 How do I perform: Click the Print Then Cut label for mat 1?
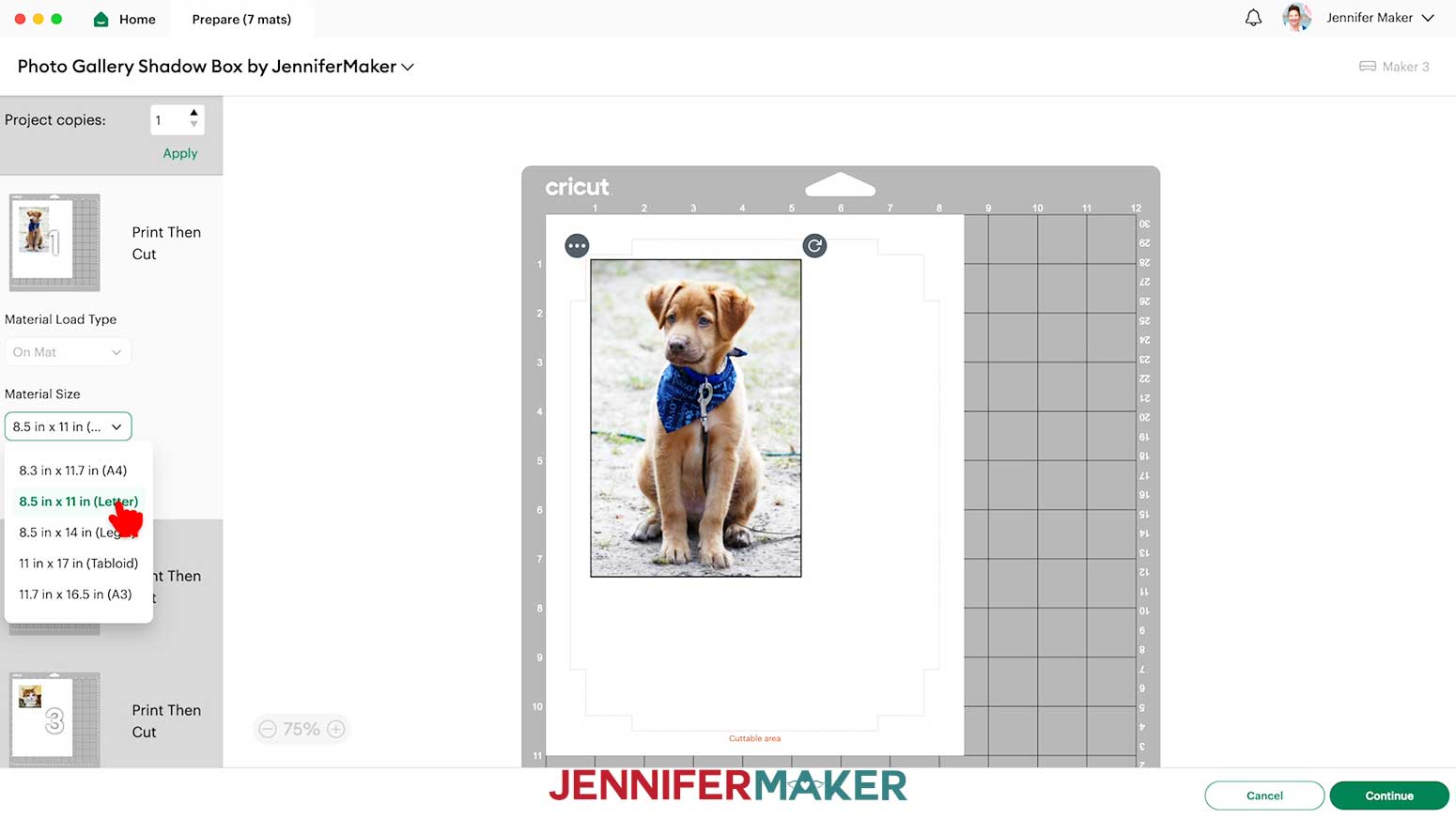[x=166, y=243]
